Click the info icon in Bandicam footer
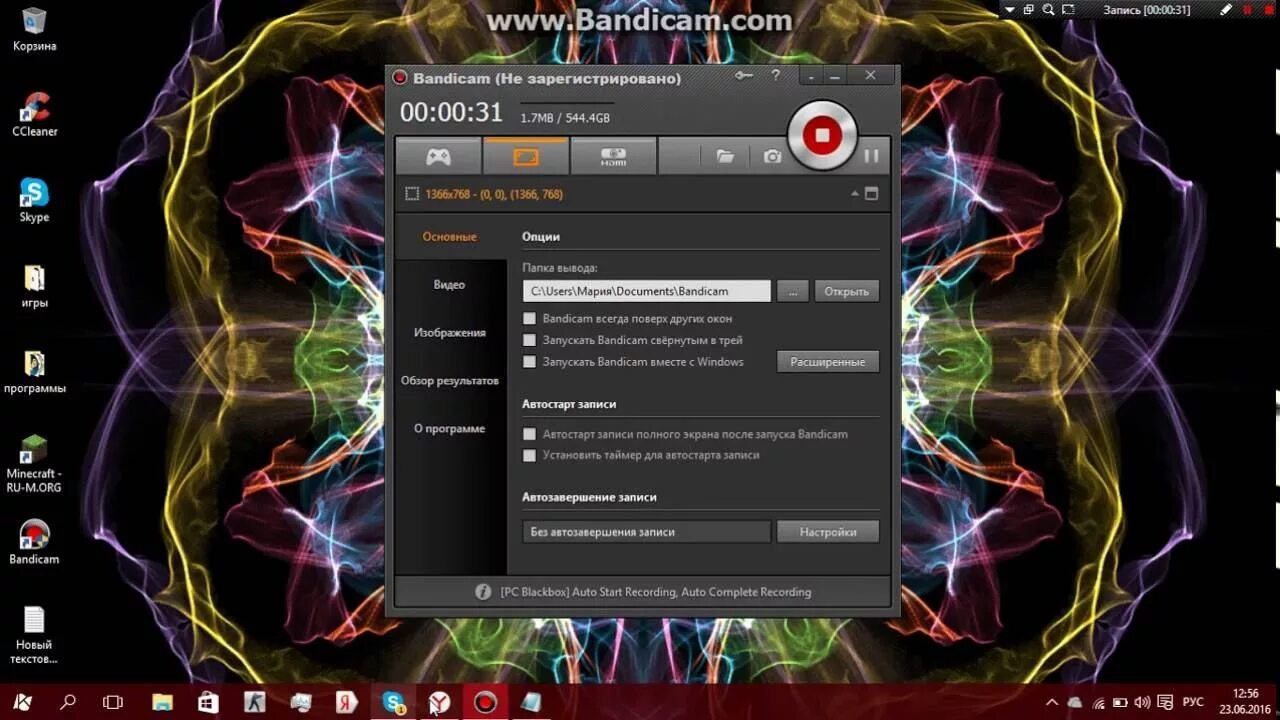The height and width of the screenshot is (720, 1280). tap(483, 592)
